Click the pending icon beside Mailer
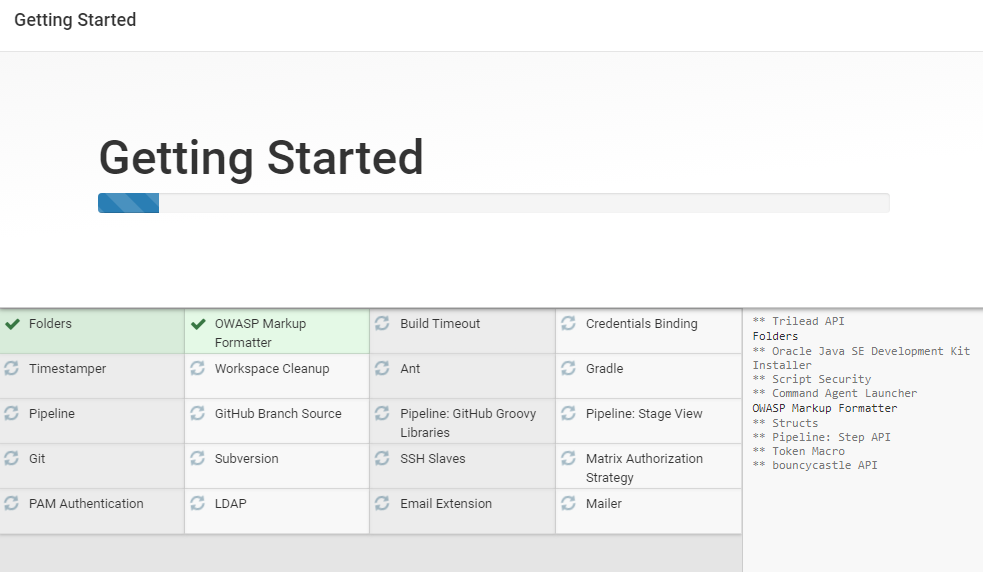983x572 pixels. 568,503
